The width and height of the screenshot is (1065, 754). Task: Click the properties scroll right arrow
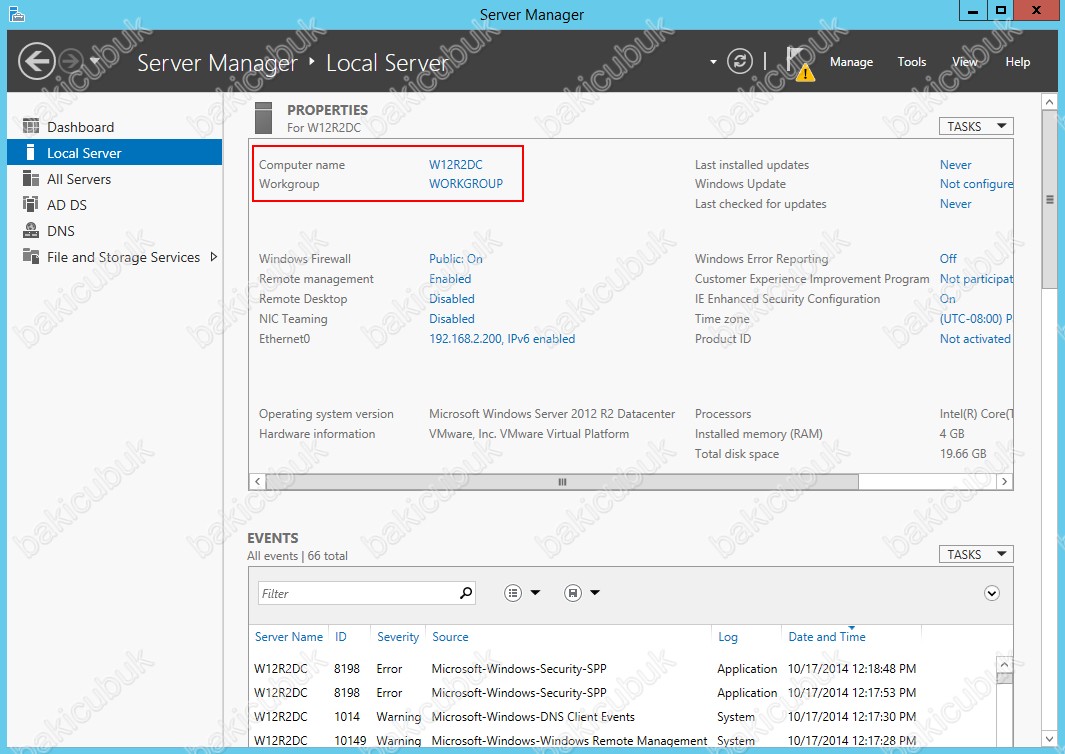click(x=1005, y=482)
